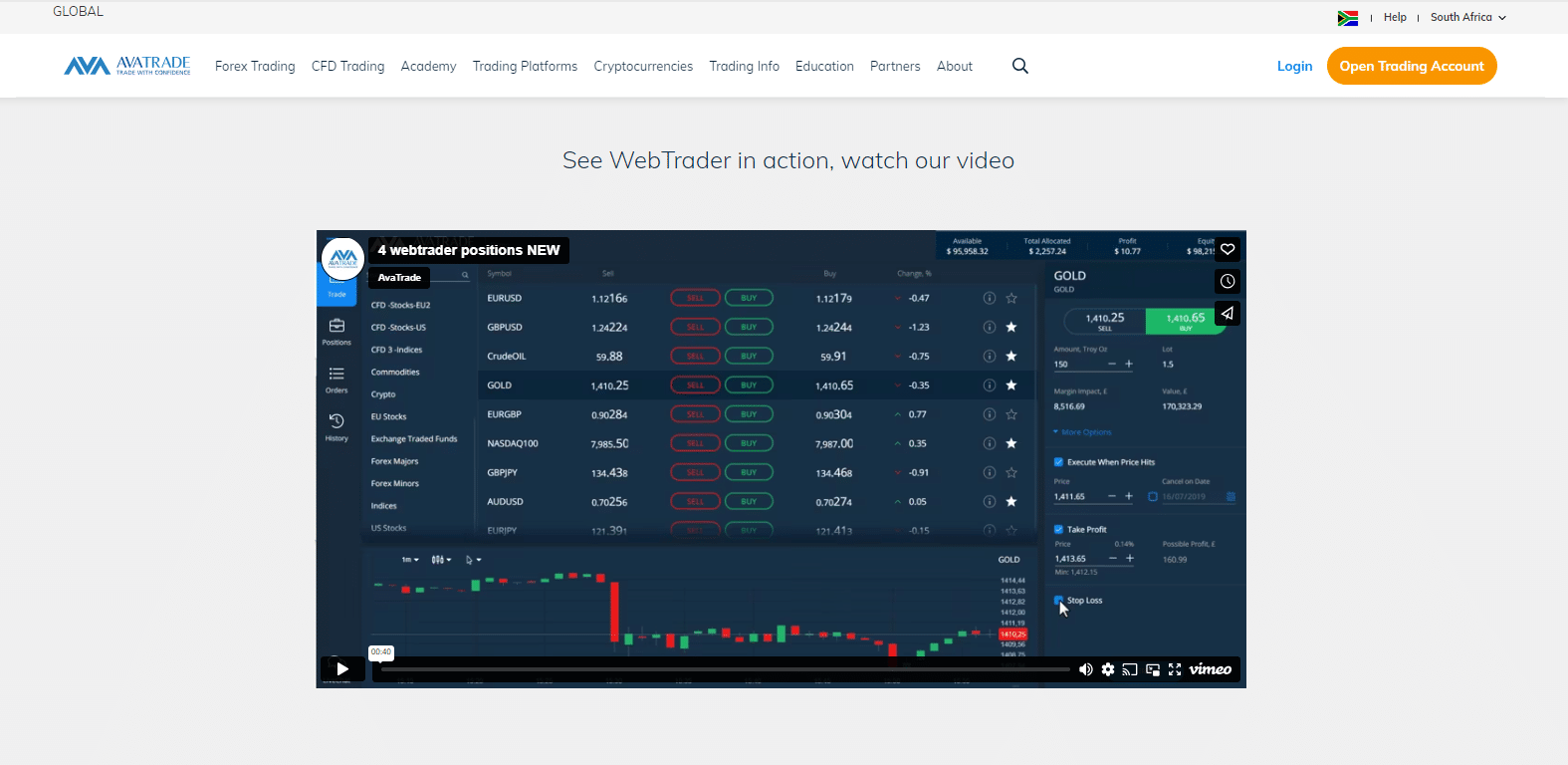Open video title '4 webtrader positions NEW'
This screenshot has height=765, width=1568.
(x=469, y=250)
